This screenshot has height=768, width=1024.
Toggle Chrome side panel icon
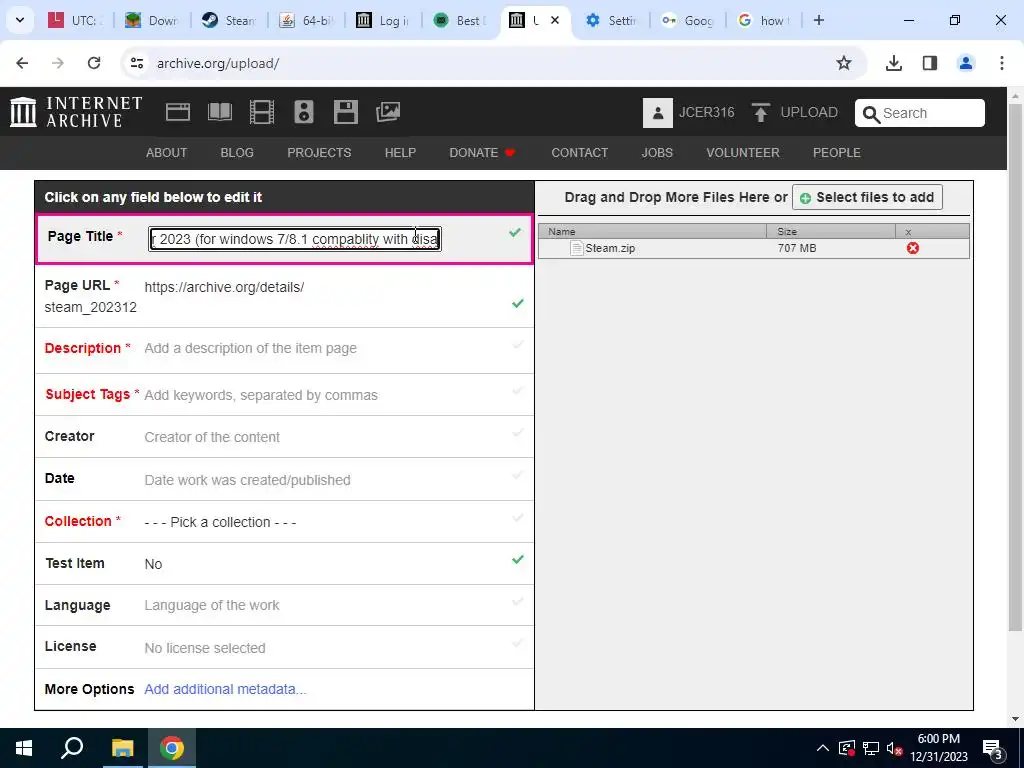tap(930, 63)
